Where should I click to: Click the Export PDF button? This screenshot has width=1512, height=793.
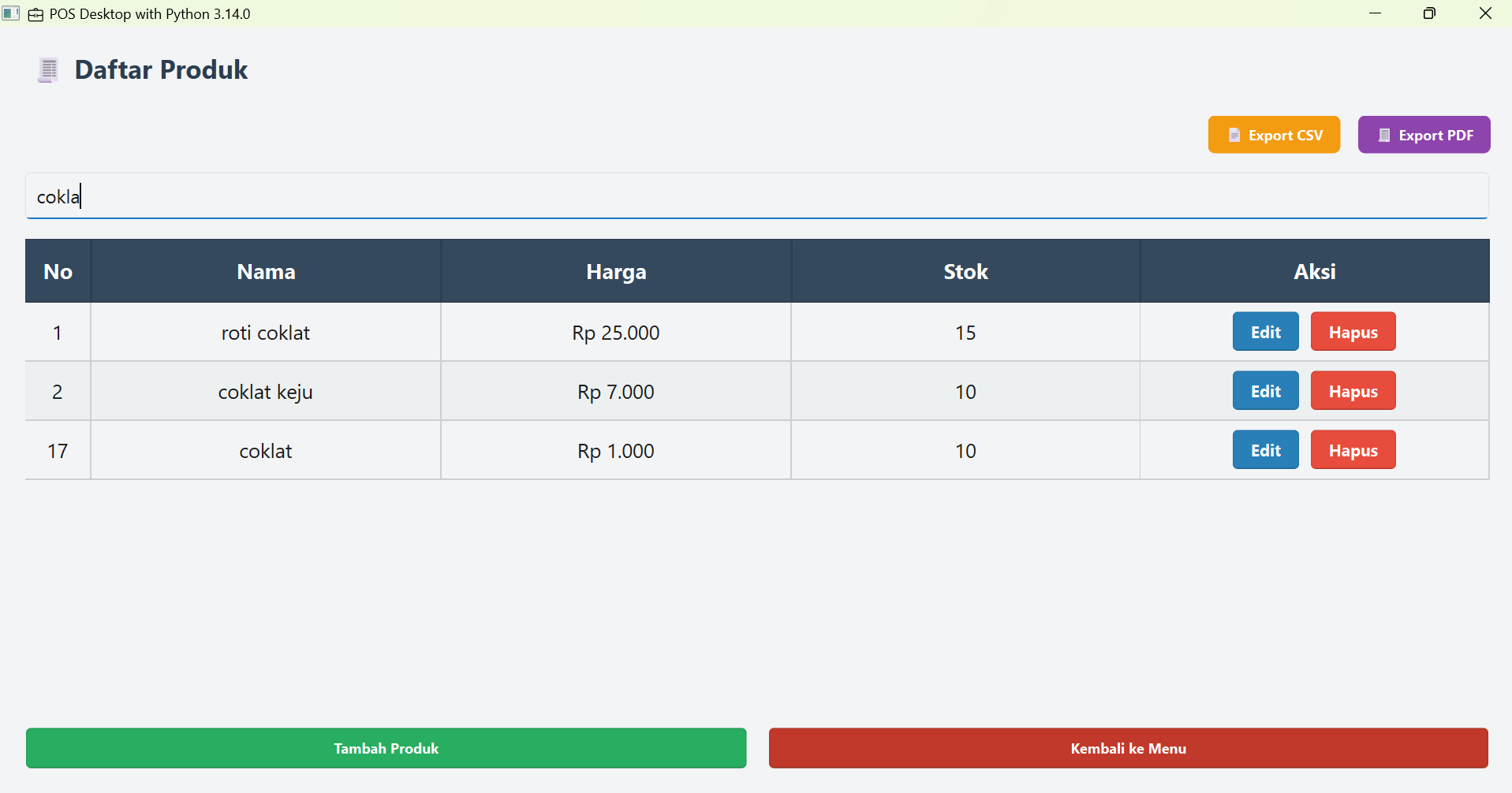pyautogui.click(x=1424, y=135)
